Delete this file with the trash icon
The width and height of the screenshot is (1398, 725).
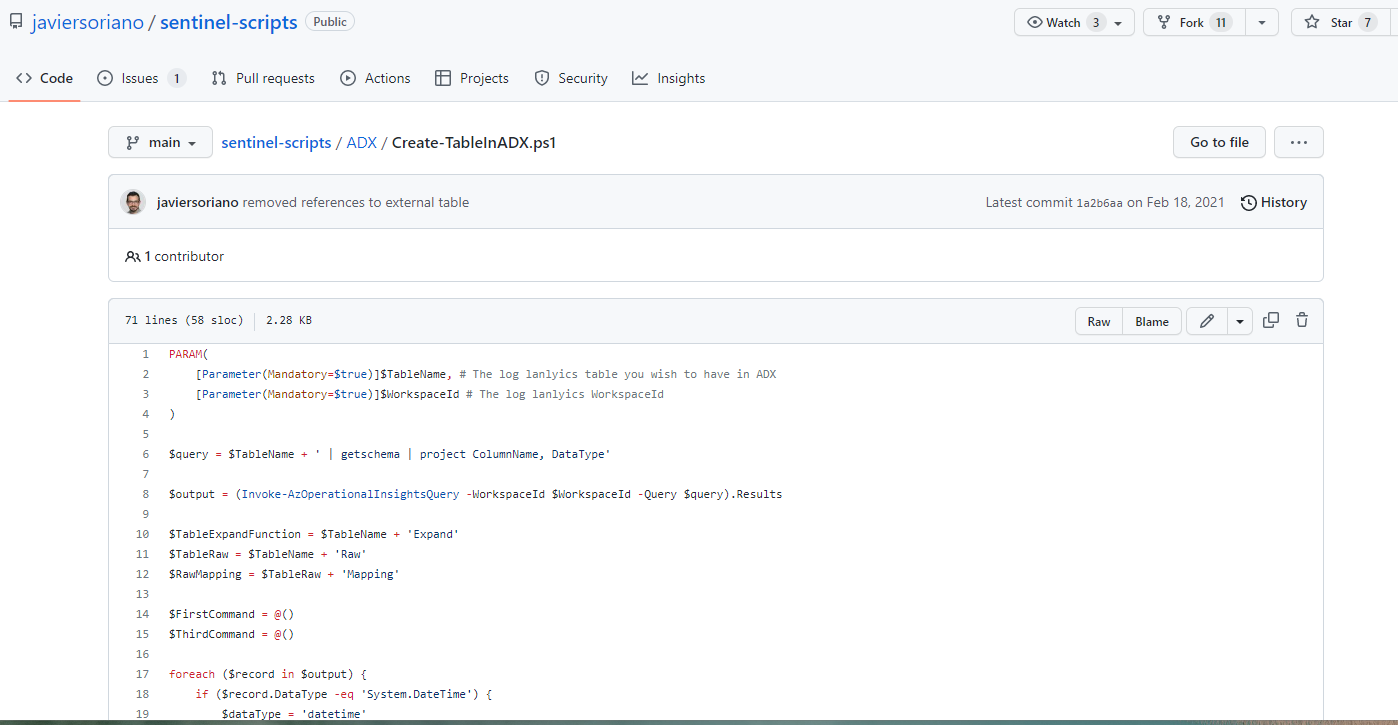[x=1302, y=320]
